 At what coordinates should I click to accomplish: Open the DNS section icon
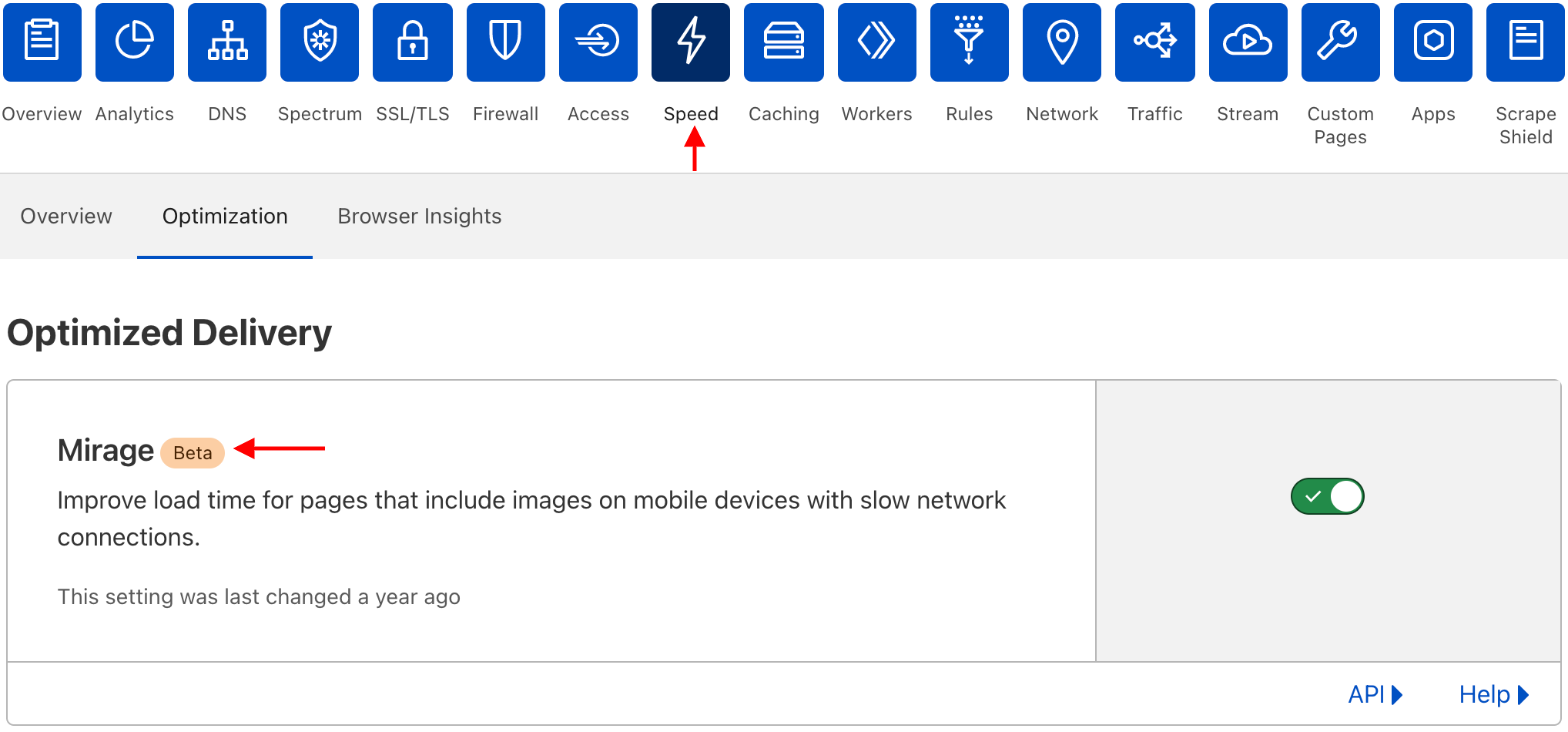pyautogui.click(x=227, y=42)
